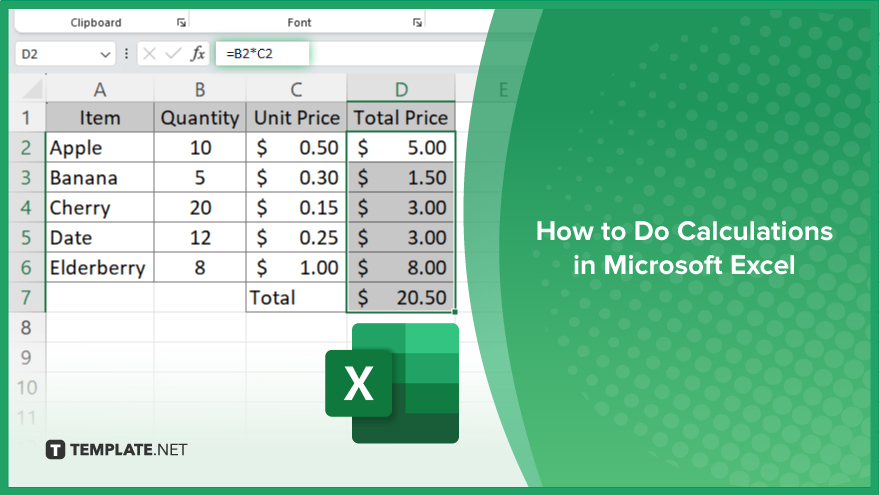Click the Name Box showing D2
Screen dimensions: 880x495
65,54
